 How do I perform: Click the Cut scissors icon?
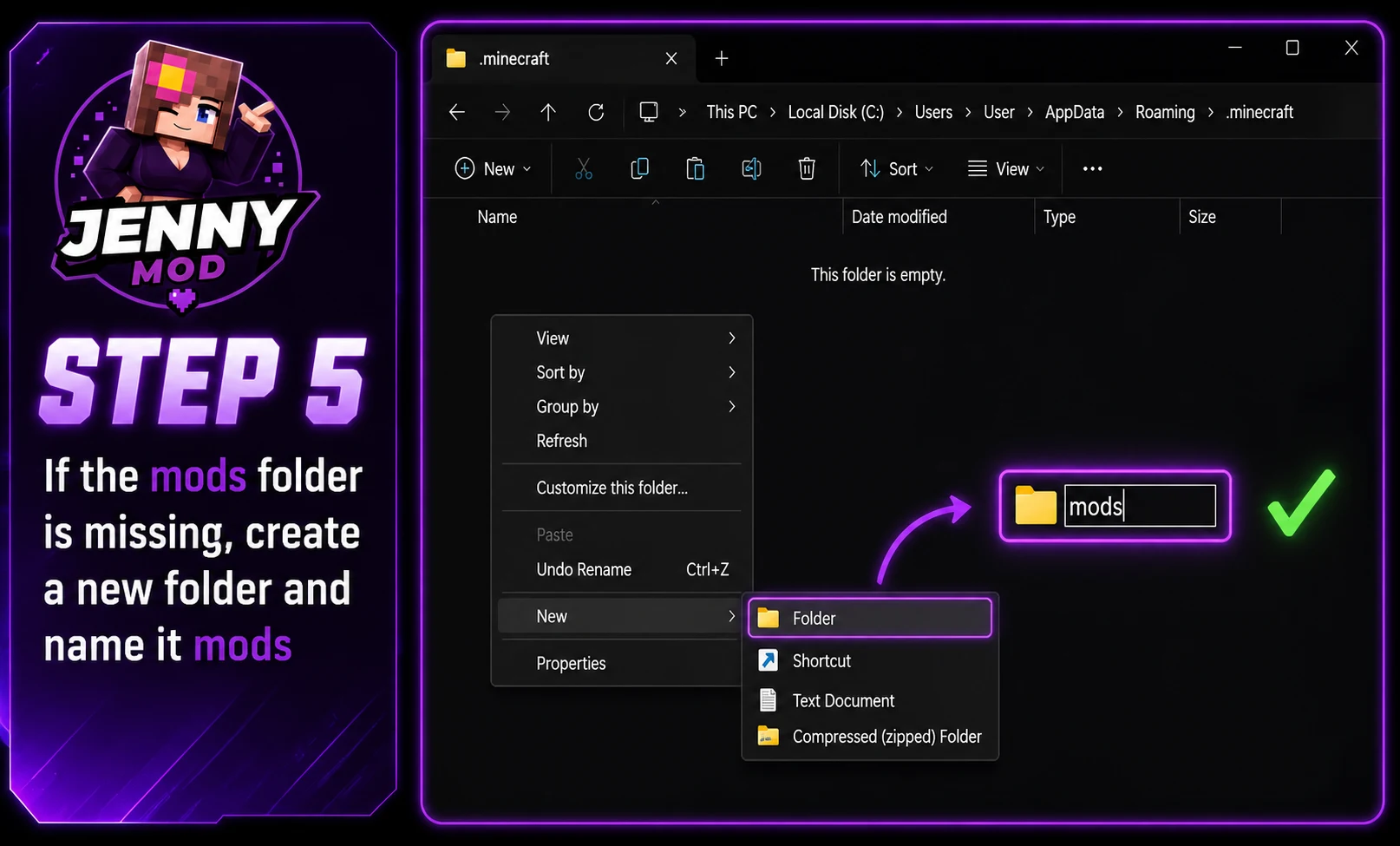[584, 168]
